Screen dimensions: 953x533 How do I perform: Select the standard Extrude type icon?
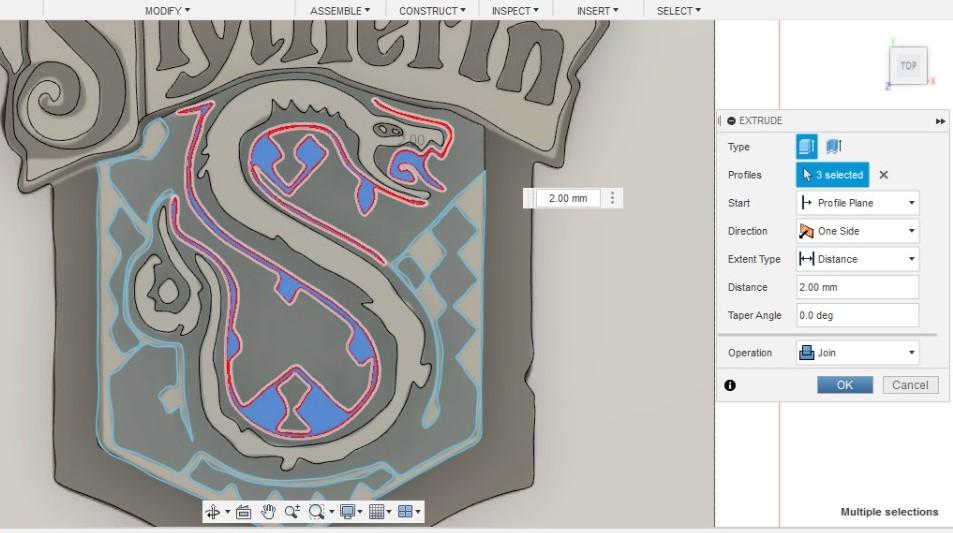807,146
